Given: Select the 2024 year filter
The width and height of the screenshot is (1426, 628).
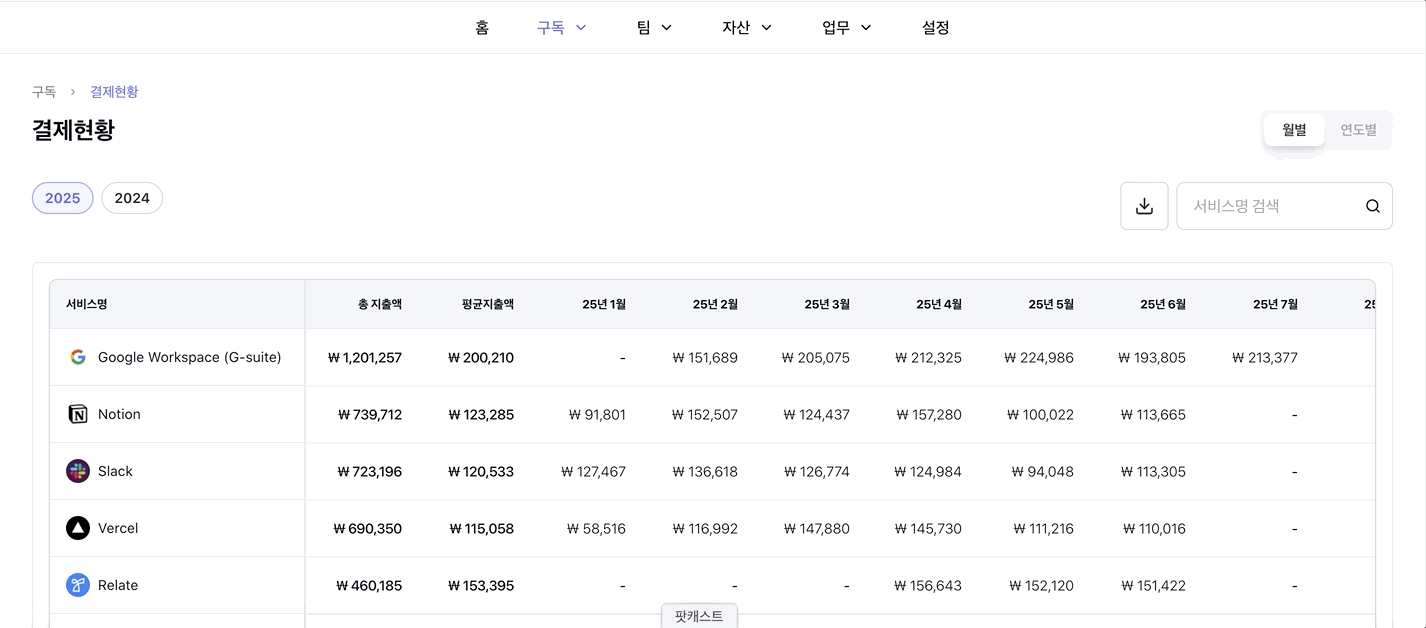Looking at the screenshot, I should pos(132,197).
